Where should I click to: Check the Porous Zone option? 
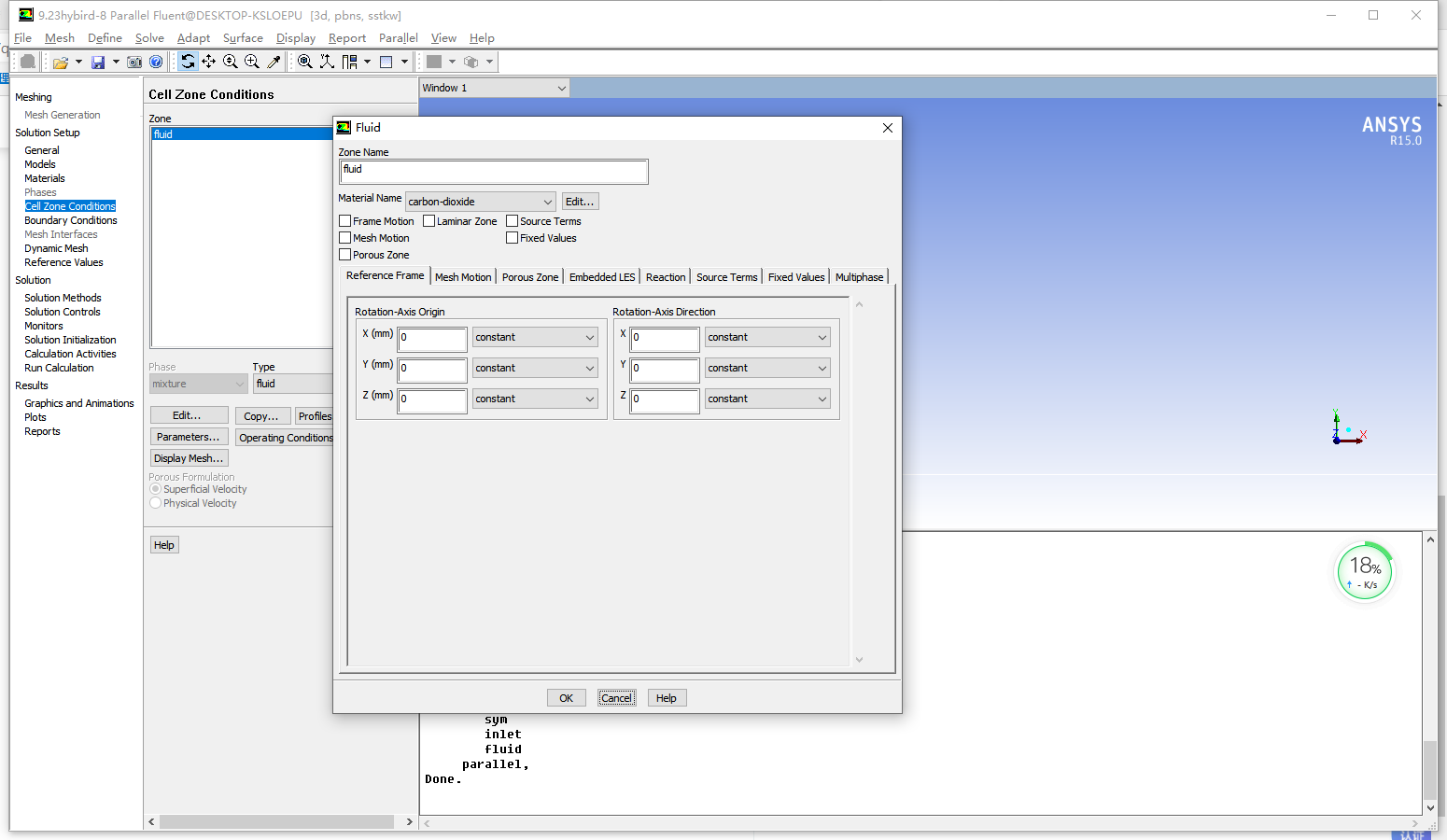[x=345, y=255]
